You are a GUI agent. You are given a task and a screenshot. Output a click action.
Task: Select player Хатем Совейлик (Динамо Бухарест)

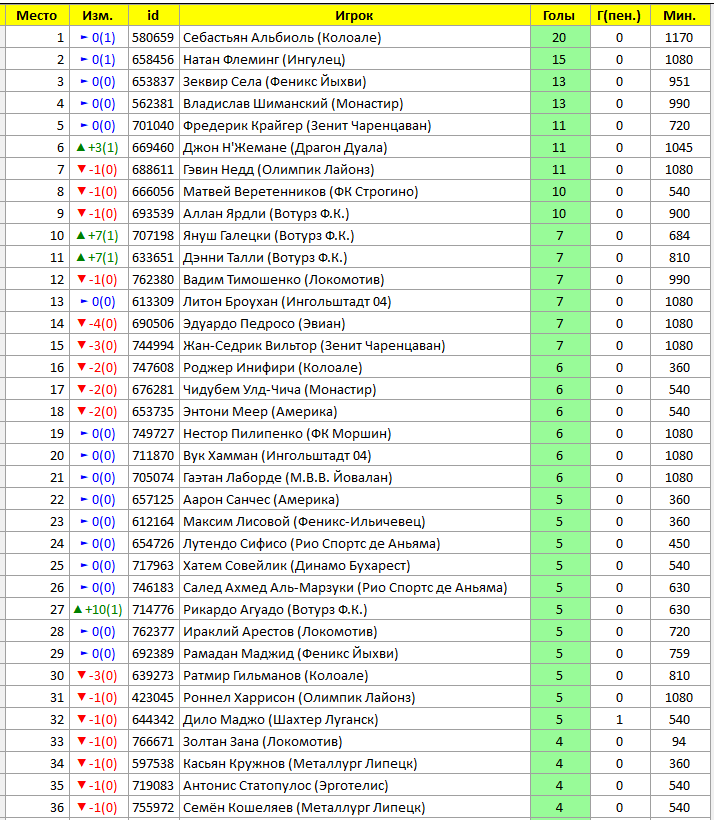[297, 565]
